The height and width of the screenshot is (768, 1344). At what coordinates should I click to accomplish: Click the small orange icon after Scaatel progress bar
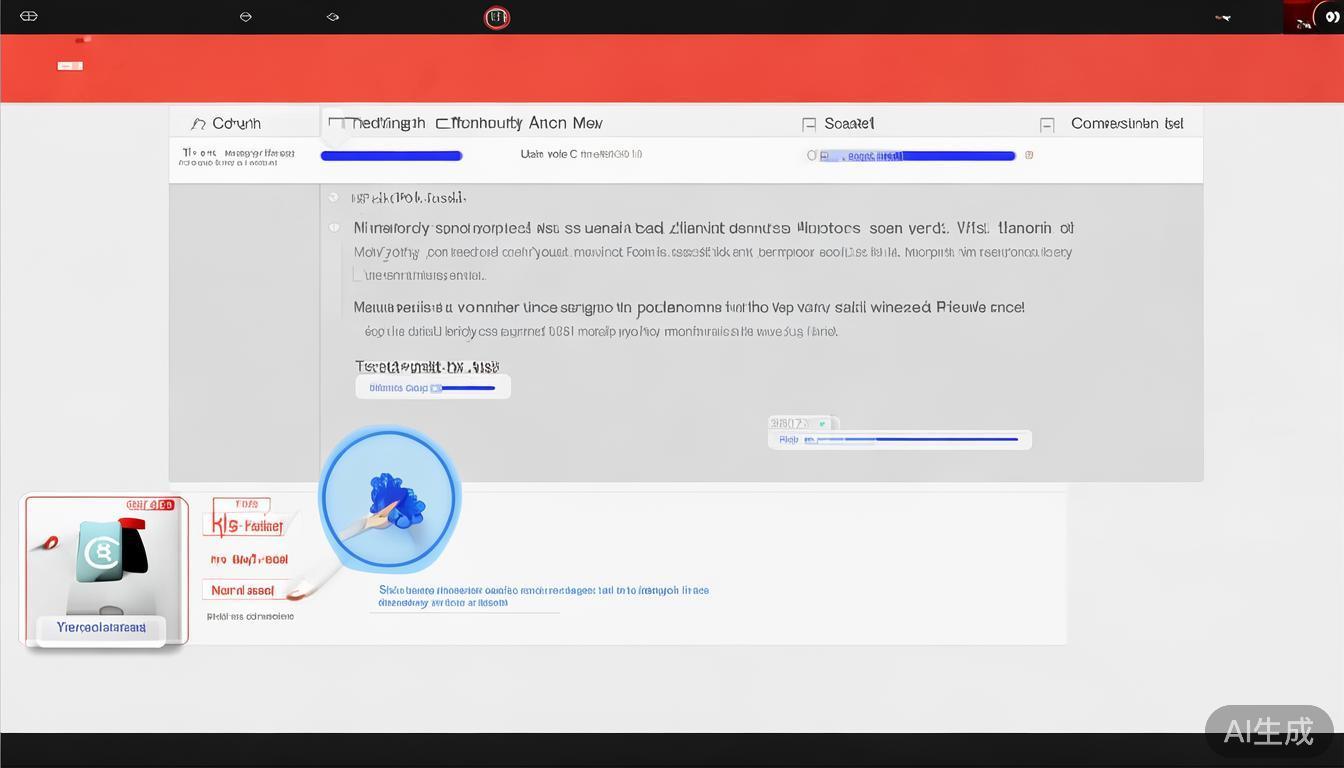tap(1029, 155)
